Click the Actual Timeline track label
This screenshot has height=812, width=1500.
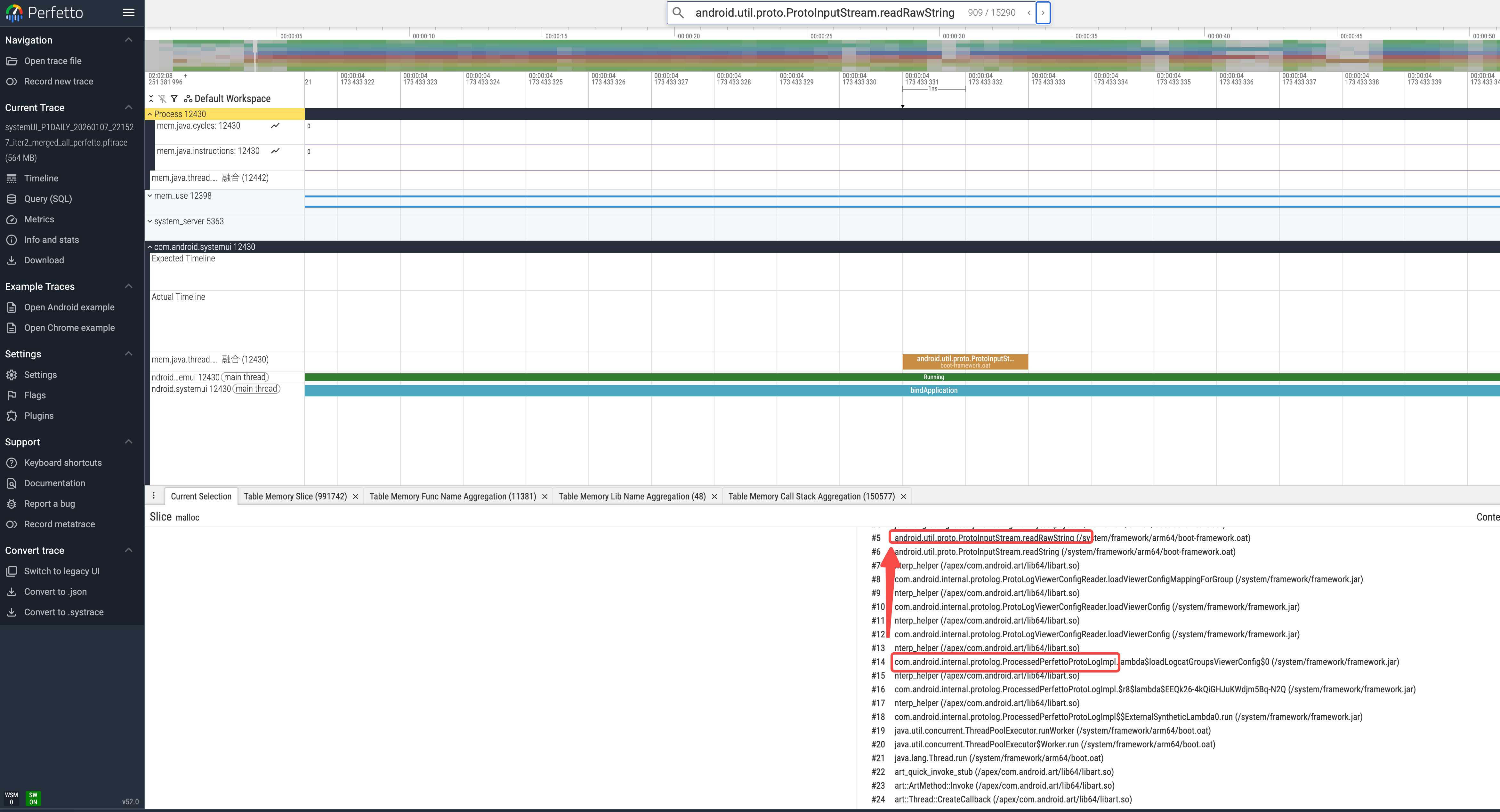(x=178, y=297)
